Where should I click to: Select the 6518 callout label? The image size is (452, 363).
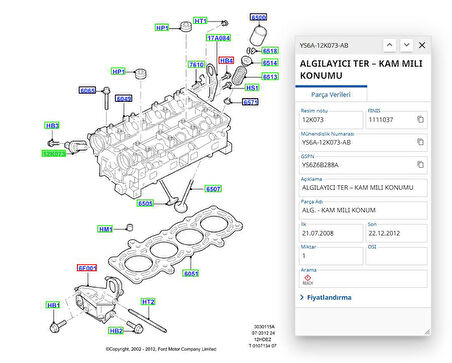270,51
